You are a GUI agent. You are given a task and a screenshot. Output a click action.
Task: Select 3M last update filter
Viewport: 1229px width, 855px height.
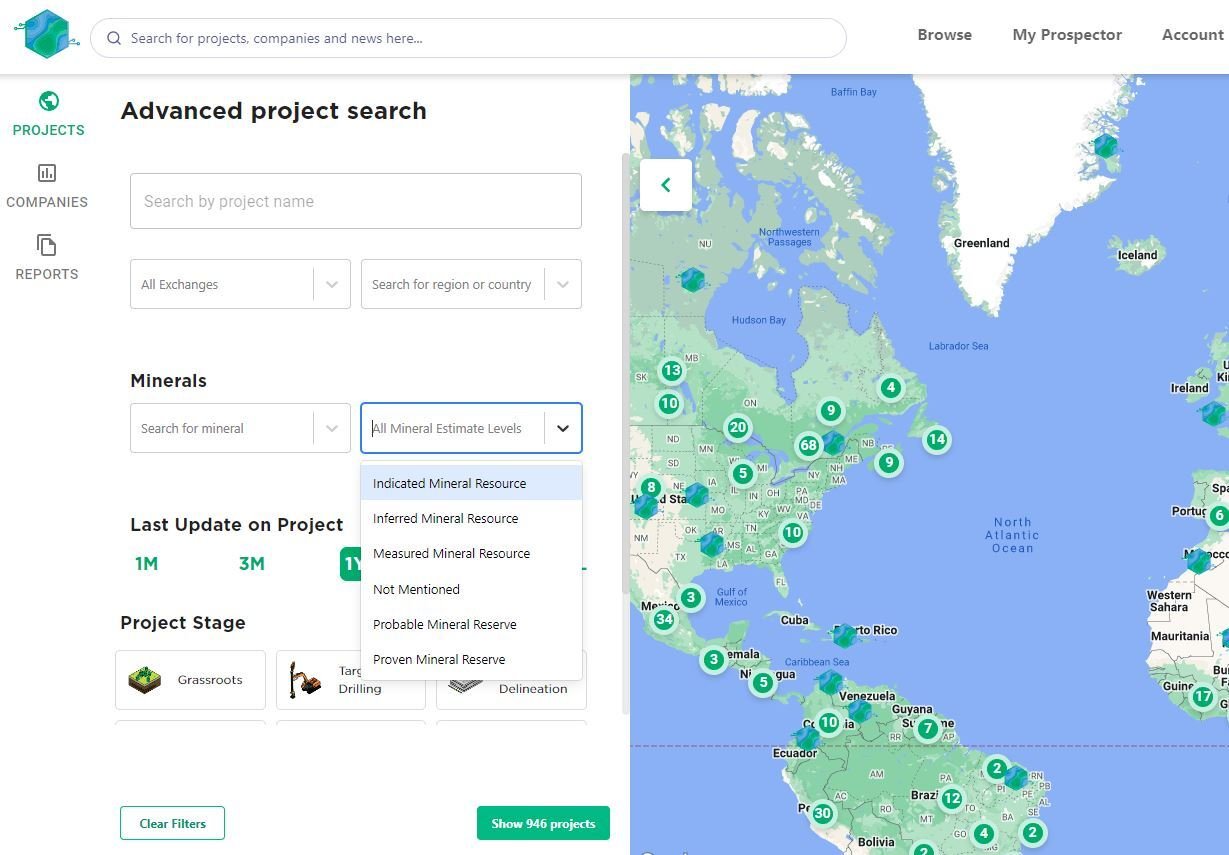point(251,564)
